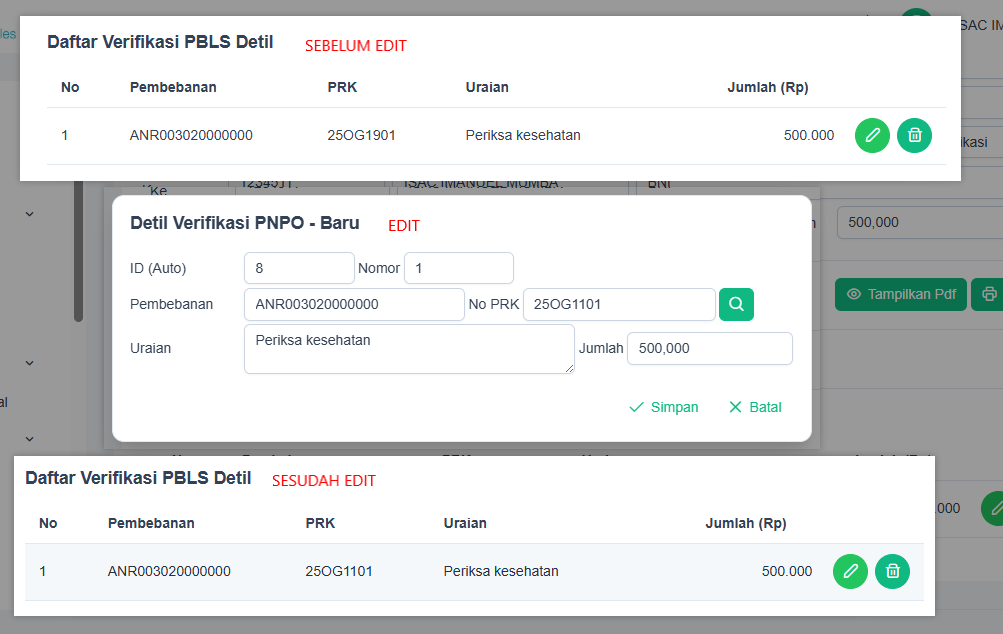This screenshot has height=634, width=1003.
Task: Delete the row with PRK 25OG1901
Action: [x=914, y=135]
